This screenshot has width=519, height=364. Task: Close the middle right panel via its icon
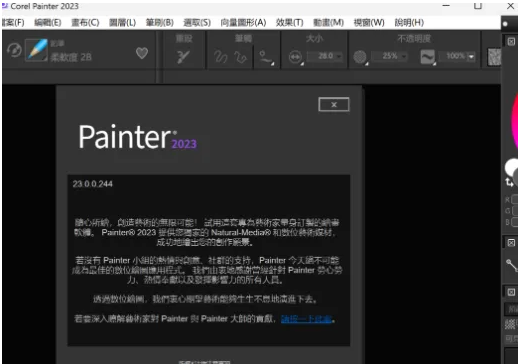point(511,243)
